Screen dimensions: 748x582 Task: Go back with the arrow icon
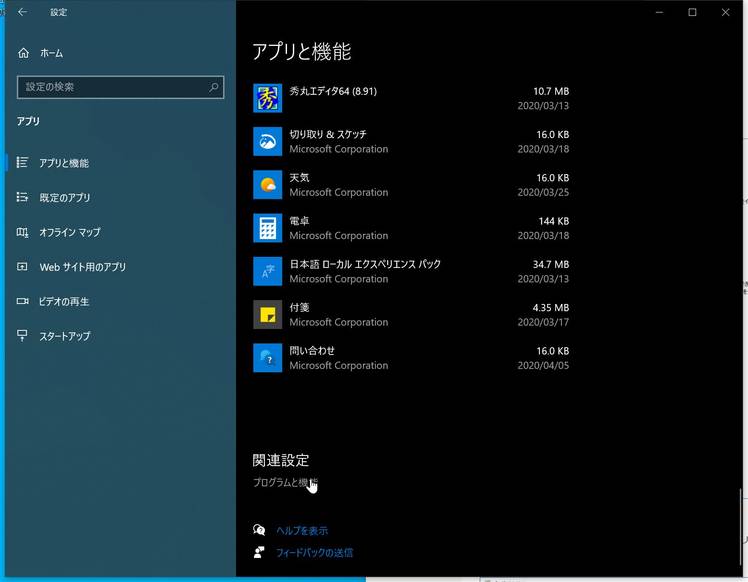coord(22,12)
